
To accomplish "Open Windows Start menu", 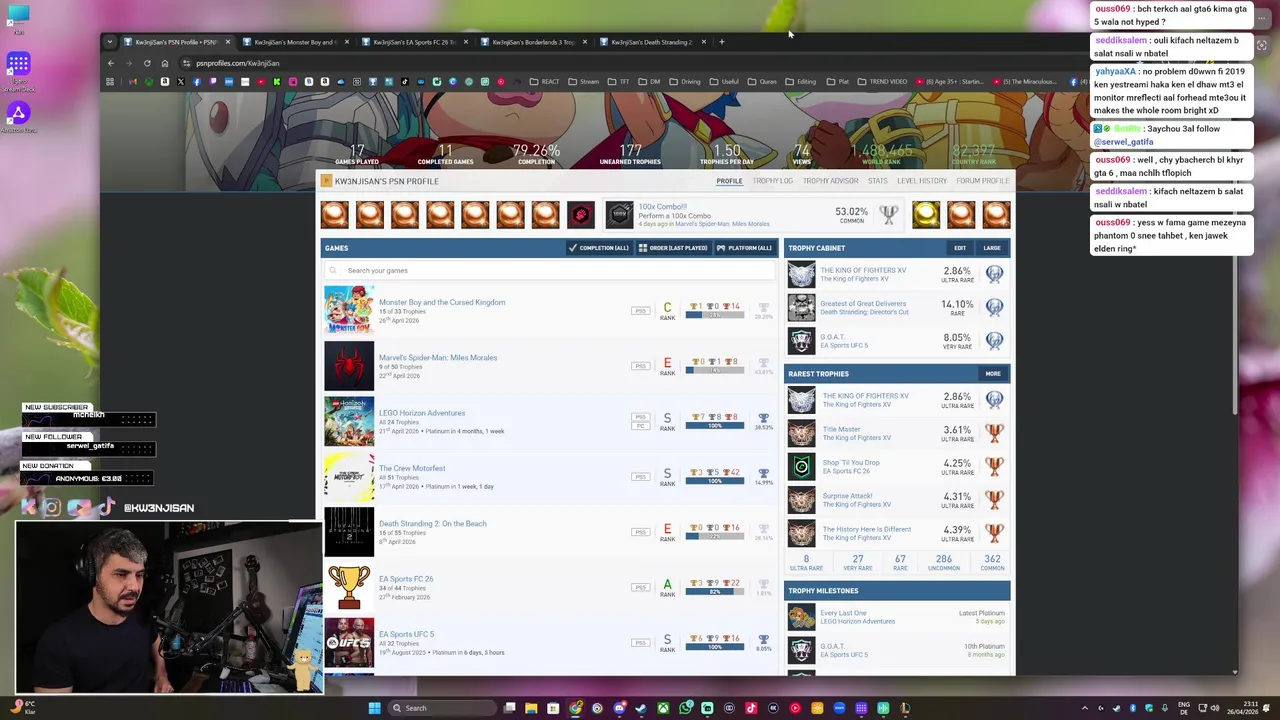I will click(x=374, y=708).
